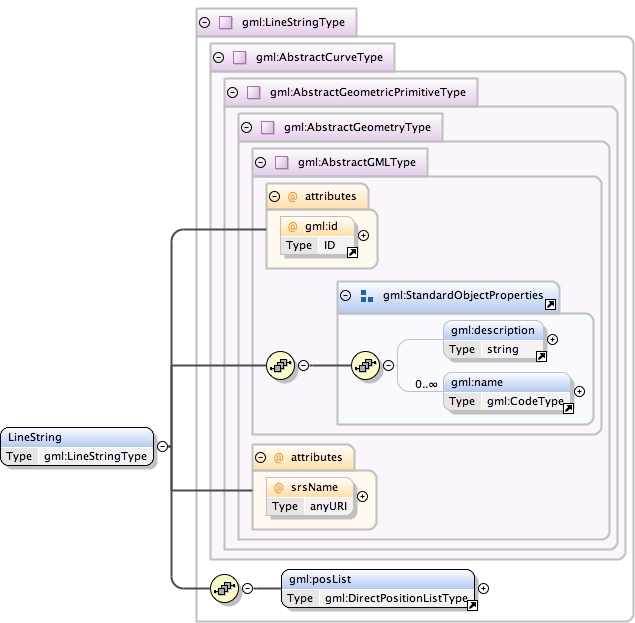Collapse the gml:AbstractGeometricPrimitiveType container
This screenshot has height=623, width=635.
[x=232, y=92]
